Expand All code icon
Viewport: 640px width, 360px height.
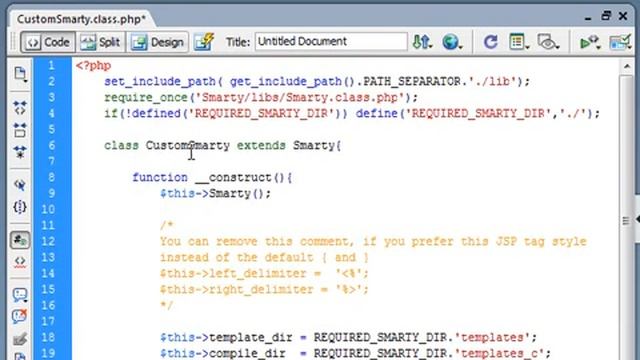(x=20, y=152)
